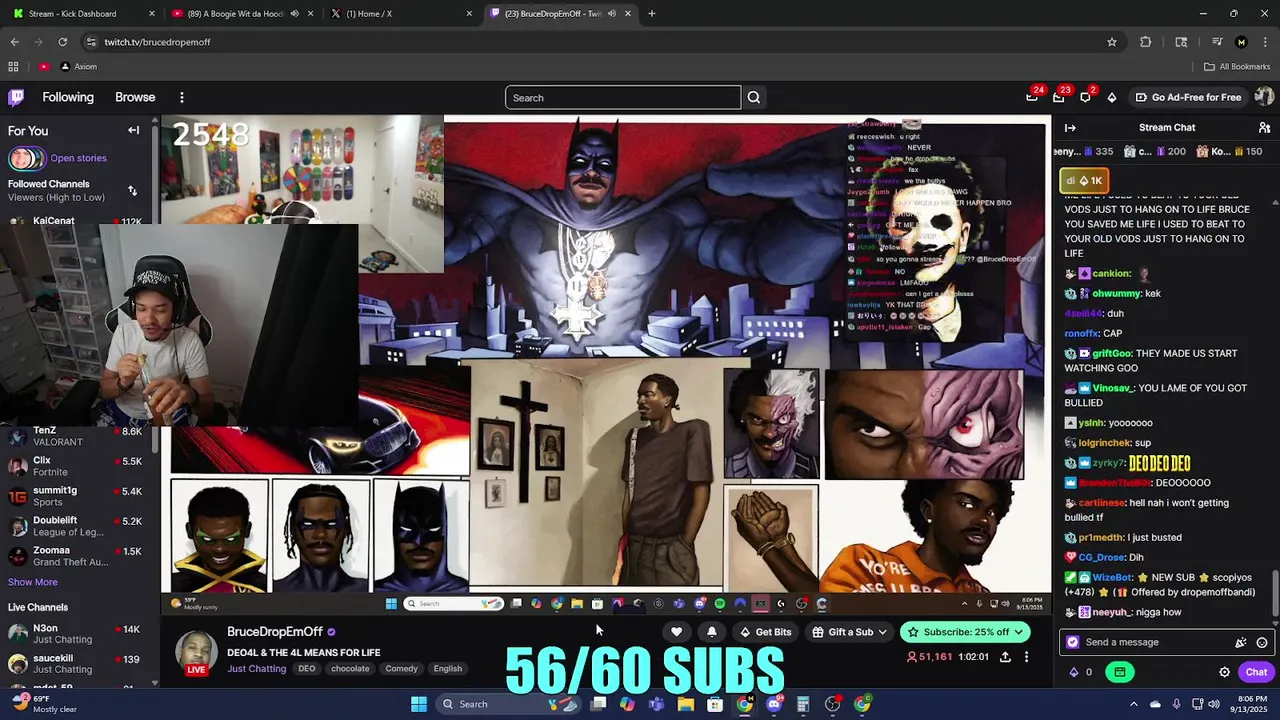
Task: Switch to the A Boogie YouTube tab
Action: [243, 14]
